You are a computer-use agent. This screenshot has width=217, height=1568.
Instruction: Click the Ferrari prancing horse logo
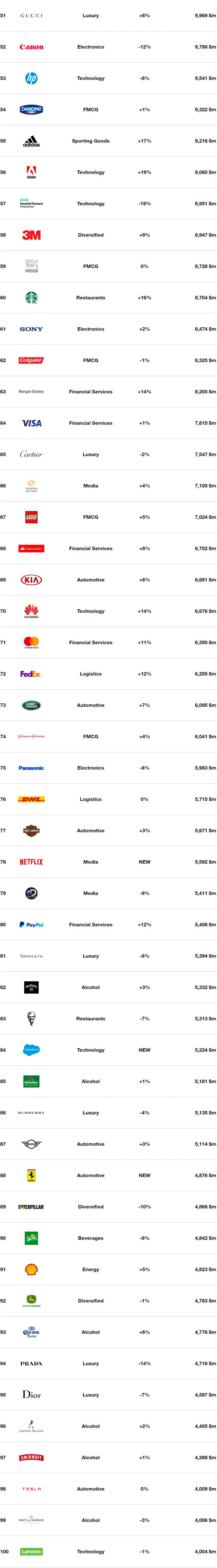click(31, 1175)
